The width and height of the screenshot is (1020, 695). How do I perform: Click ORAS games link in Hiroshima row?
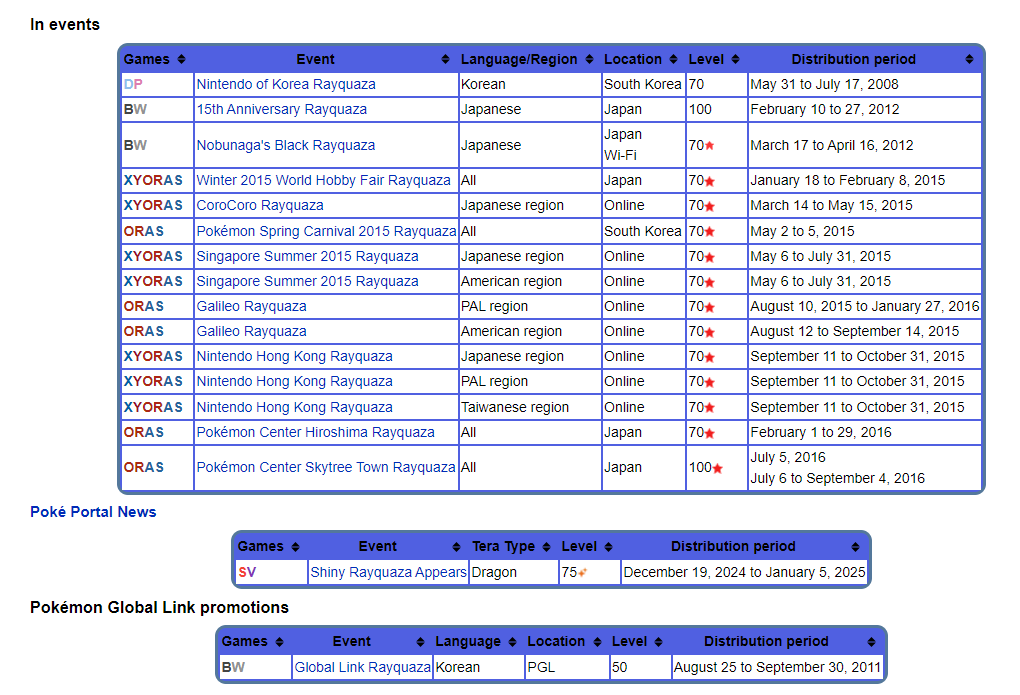(144, 433)
